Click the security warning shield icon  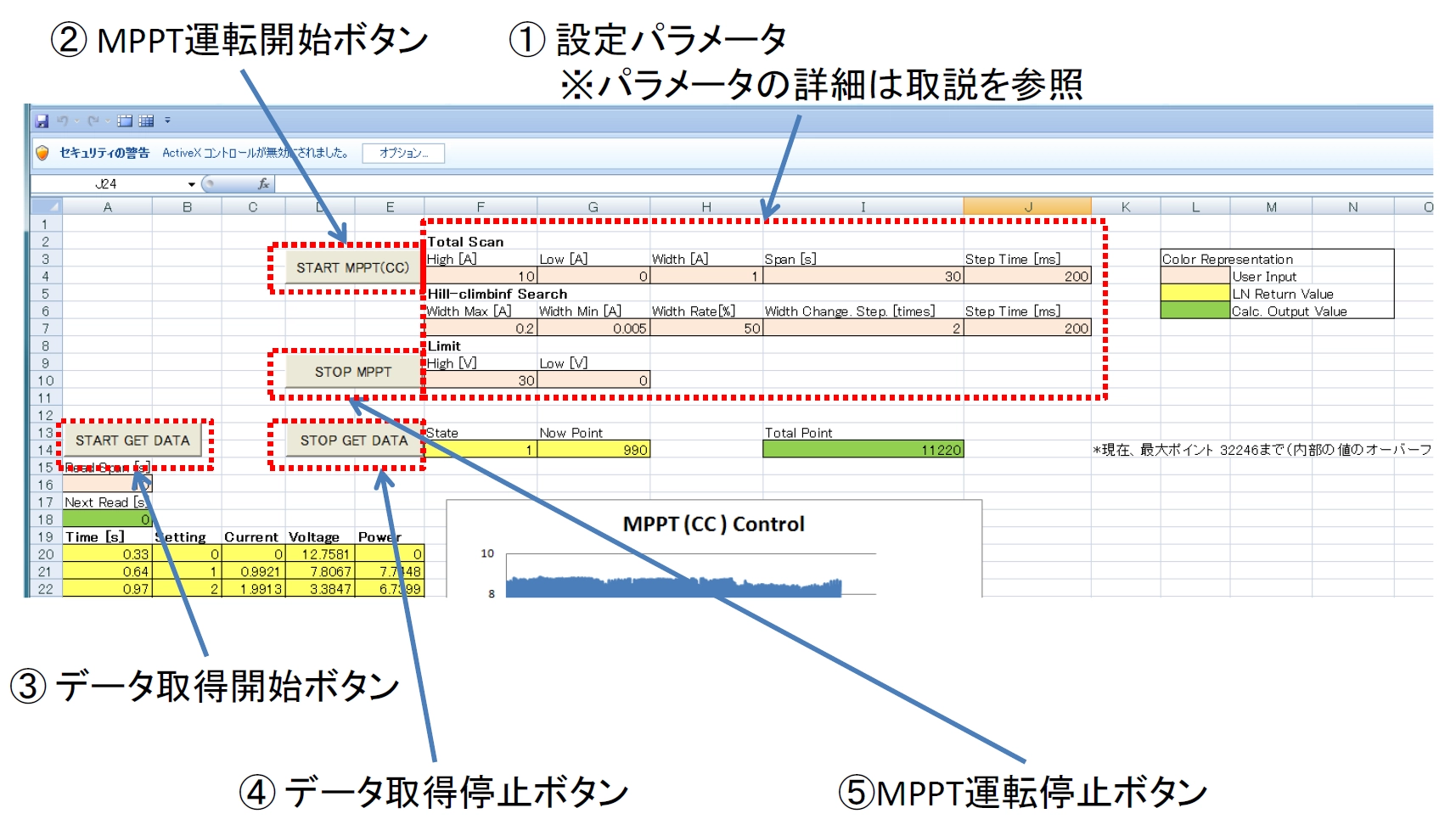tap(42, 153)
